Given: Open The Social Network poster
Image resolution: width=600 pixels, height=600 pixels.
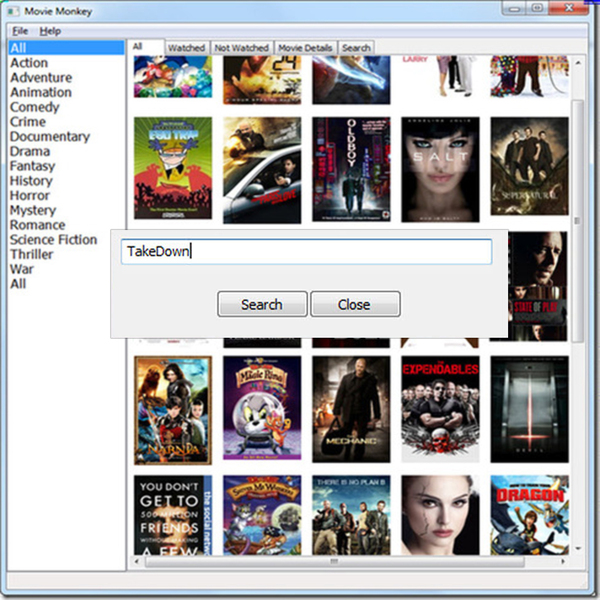Looking at the screenshot, I should [x=173, y=515].
